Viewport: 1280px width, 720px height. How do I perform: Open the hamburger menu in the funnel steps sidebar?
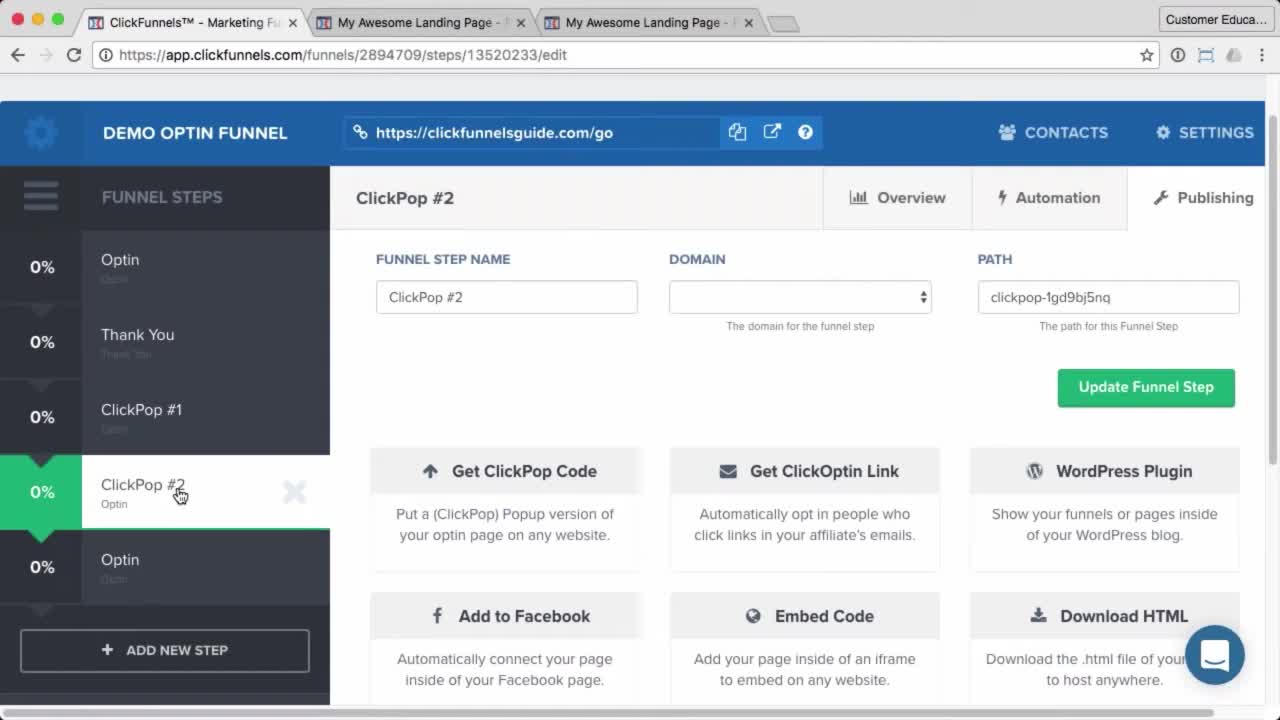click(x=41, y=197)
